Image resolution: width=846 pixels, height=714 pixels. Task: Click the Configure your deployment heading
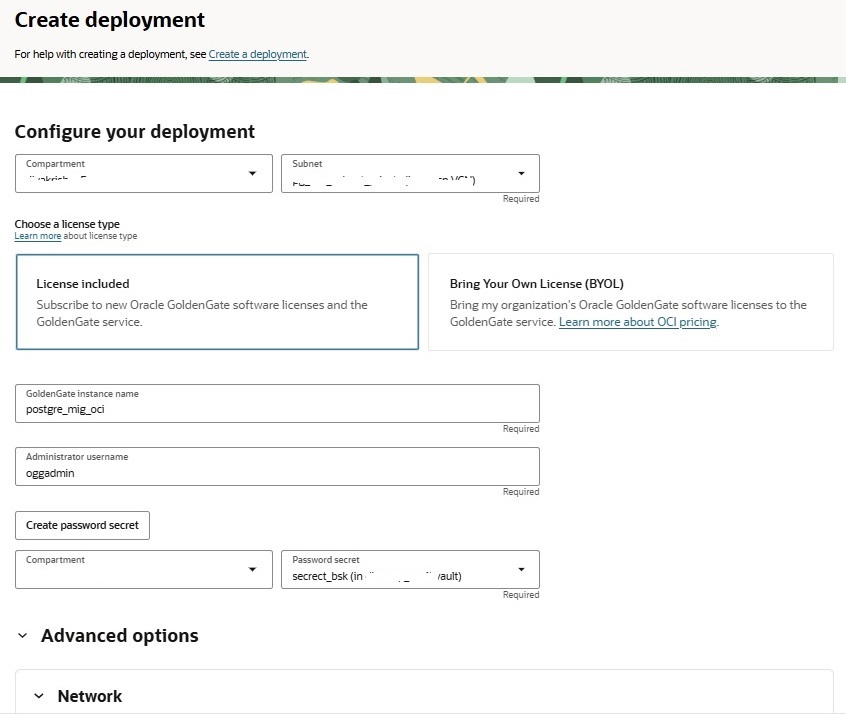[x=134, y=132]
